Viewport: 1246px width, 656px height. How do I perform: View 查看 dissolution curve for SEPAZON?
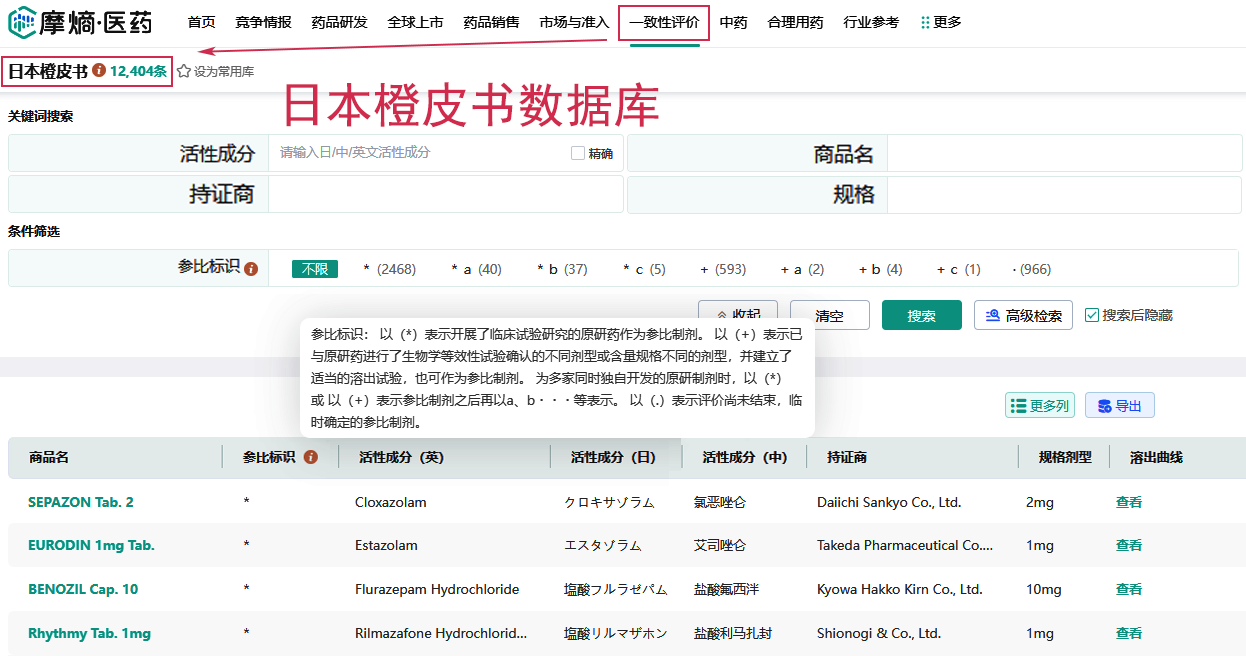pyautogui.click(x=1129, y=502)
